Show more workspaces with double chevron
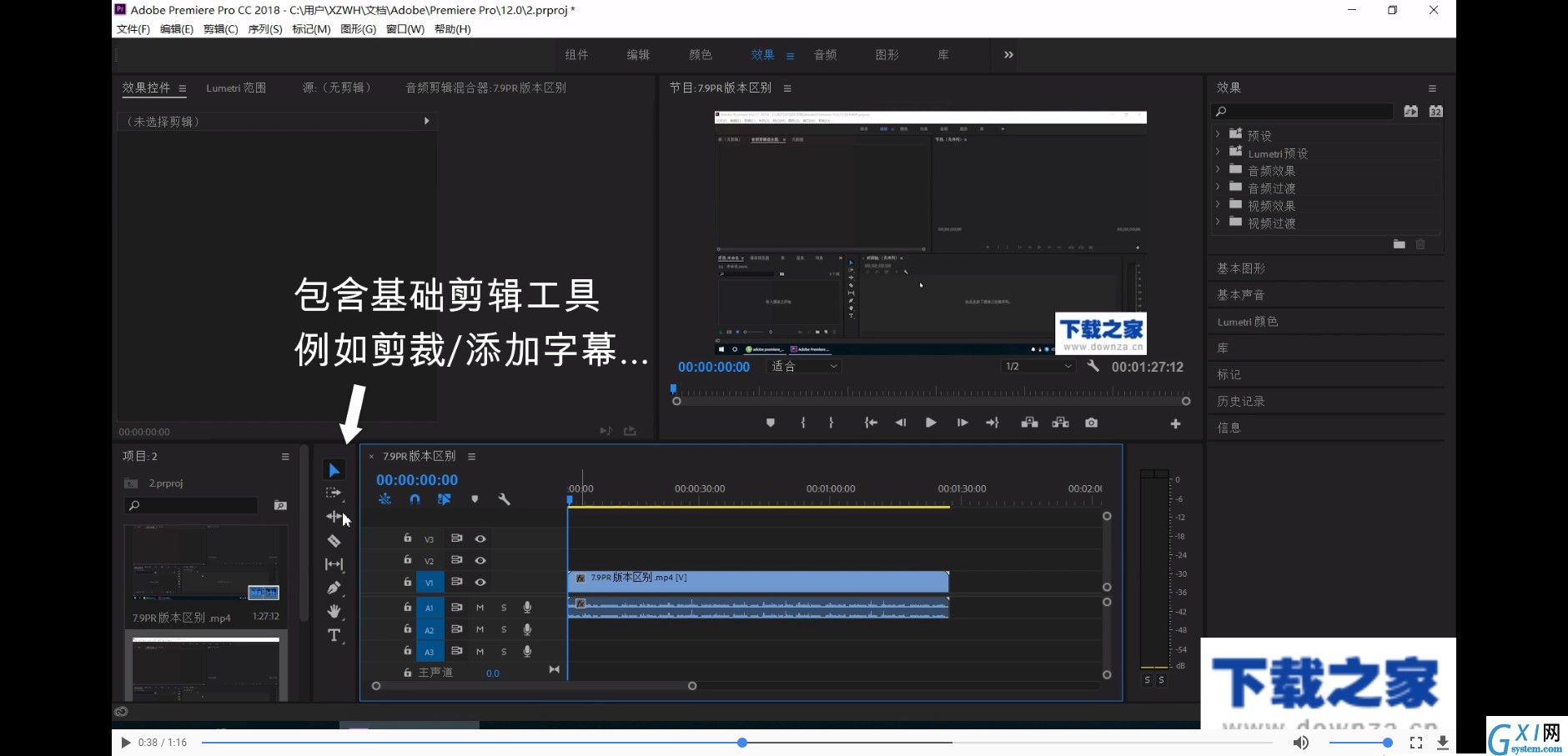The width and height of the screenshot is (1568, 756). click(x=1008, y=54)
